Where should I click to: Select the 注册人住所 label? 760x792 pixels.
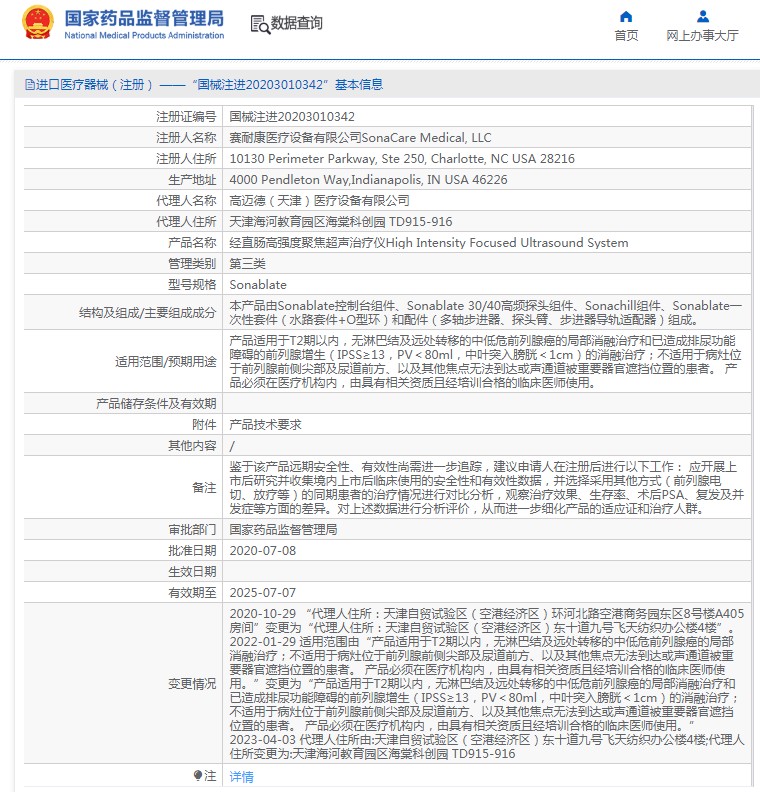click(186, 159)
